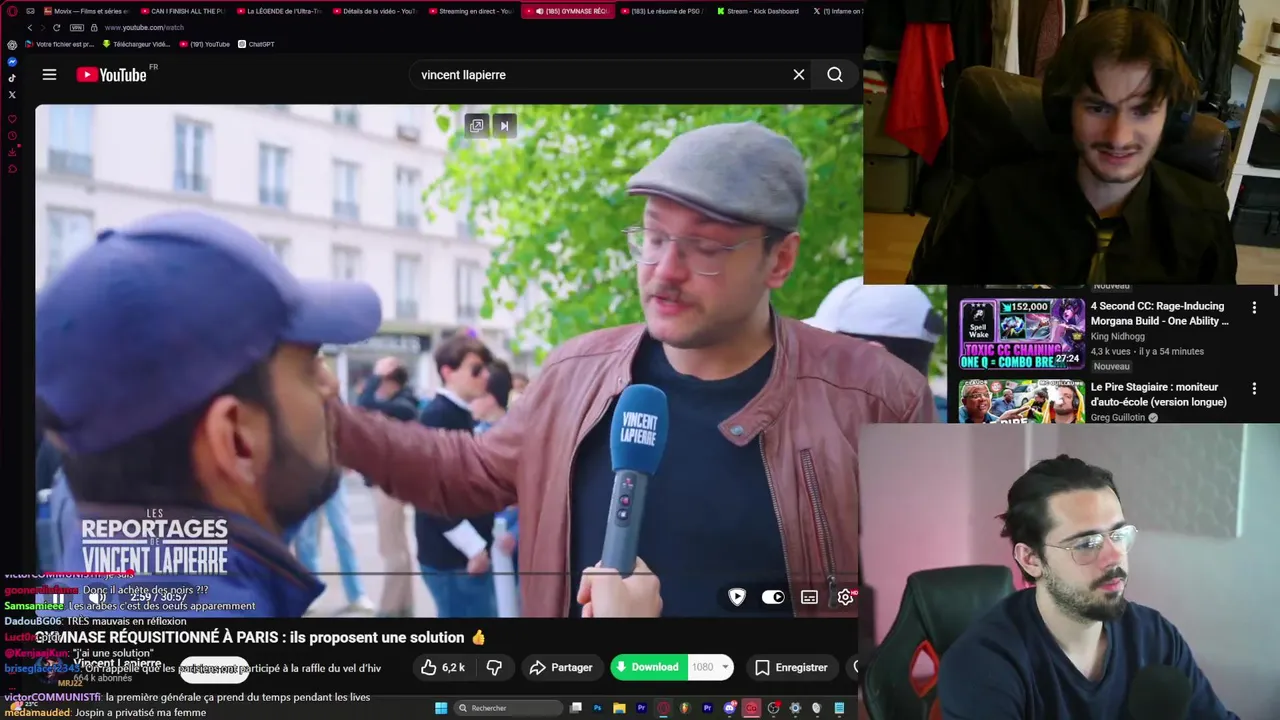This screenshot has width=1280, height=720.
Task: Open title 4 Second CC: Rage-Inducing Morgana Build
Action: 1160,313
